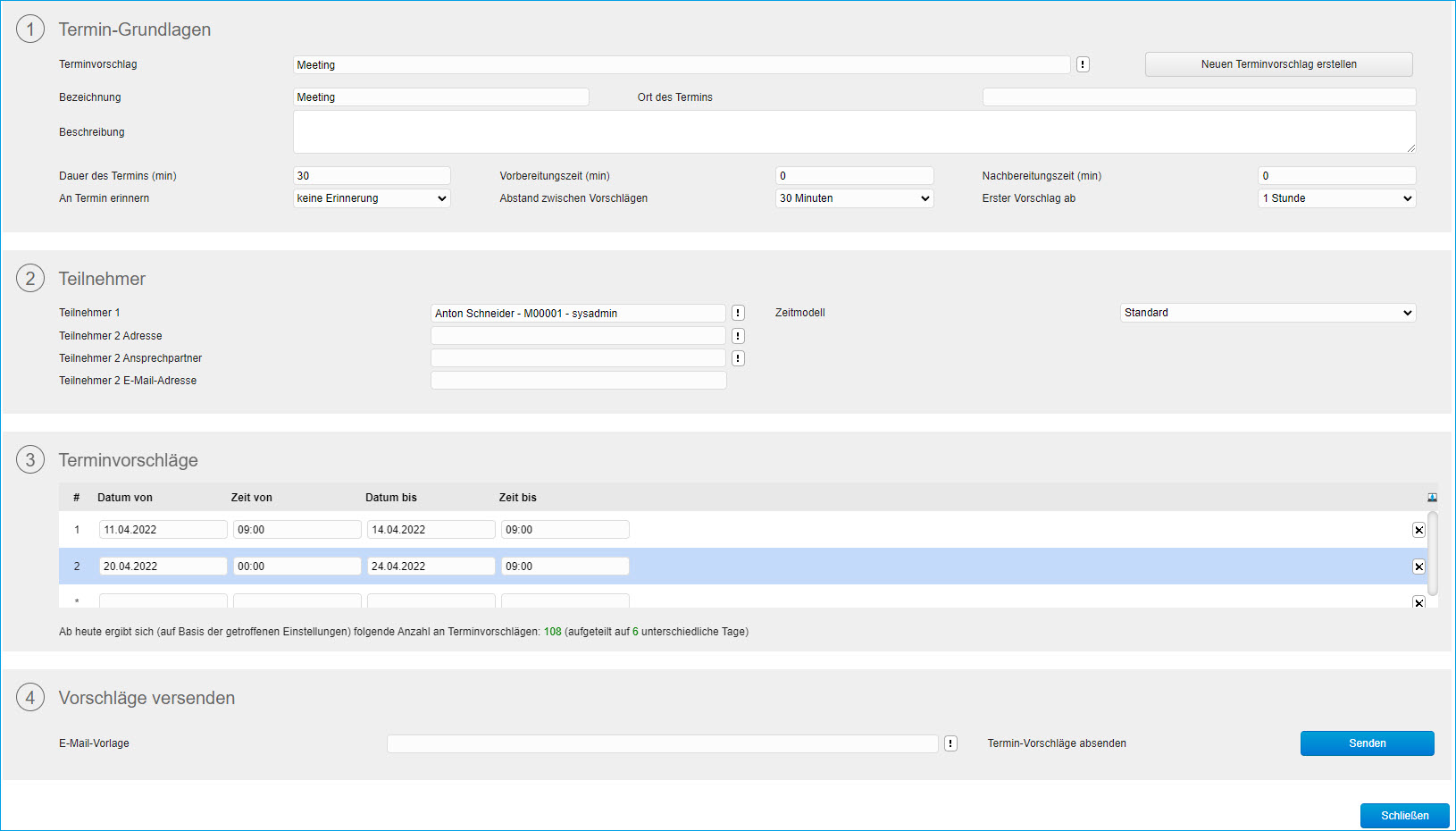Click row number 2 in the table

(x=77, y=567)
